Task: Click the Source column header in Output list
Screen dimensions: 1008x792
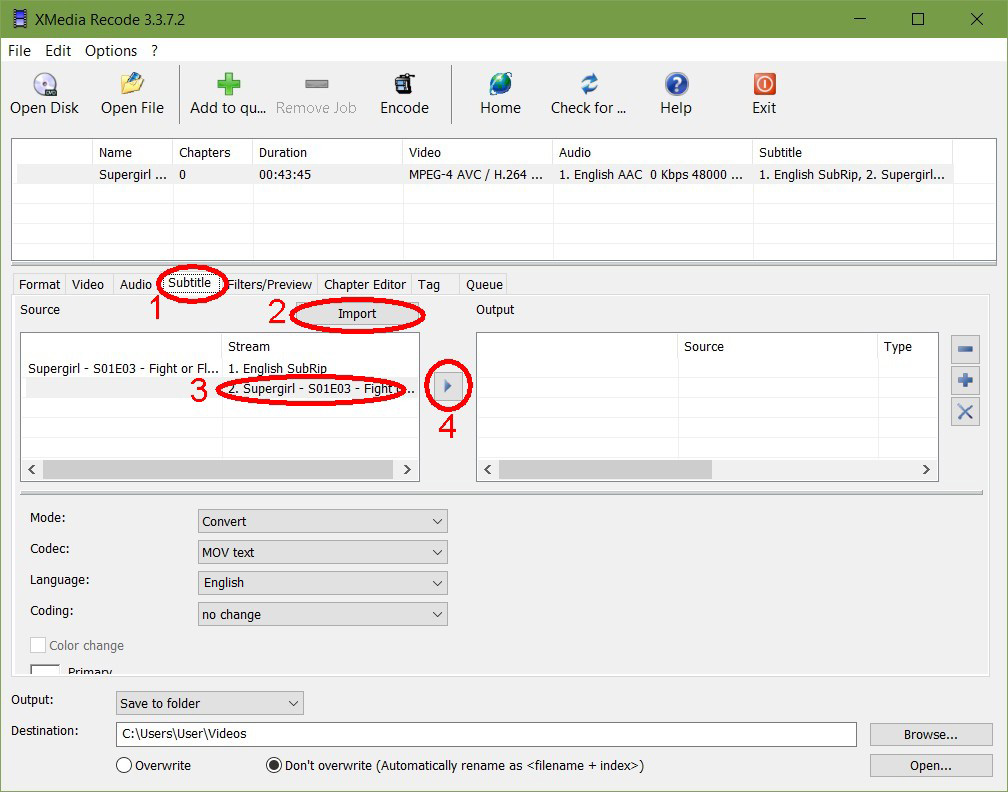Action: (x=777, y=346)
